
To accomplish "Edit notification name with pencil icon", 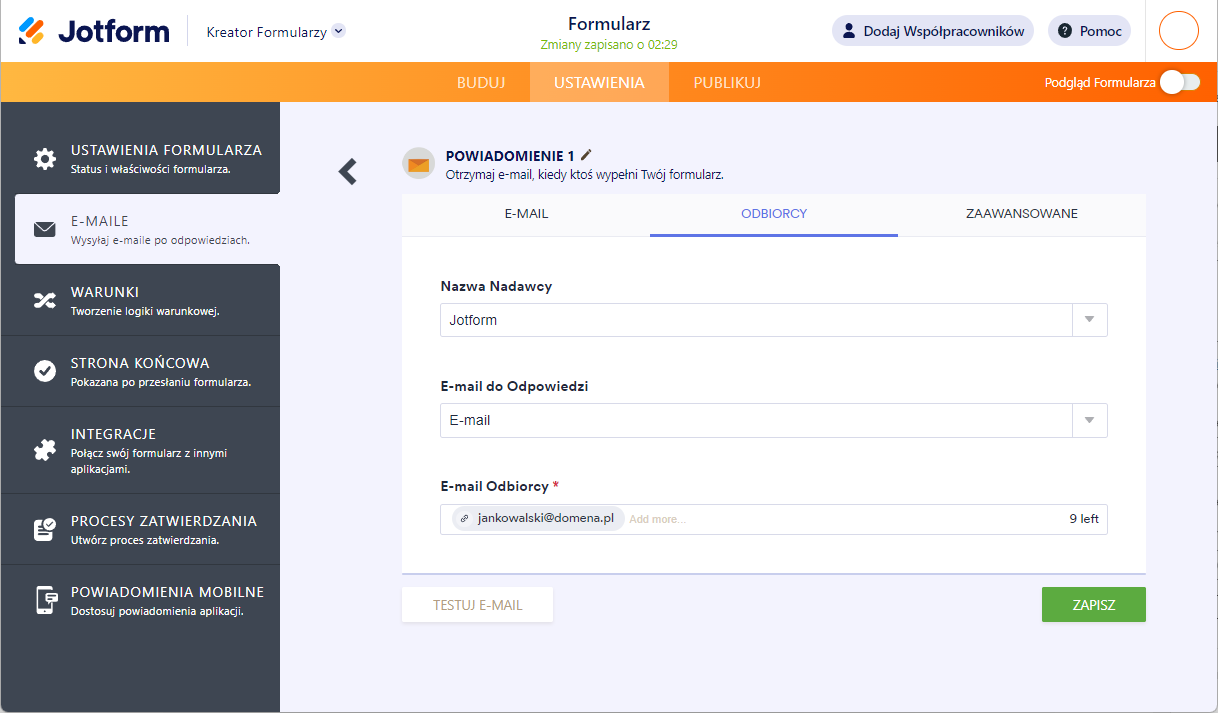I will click(586, 154).
